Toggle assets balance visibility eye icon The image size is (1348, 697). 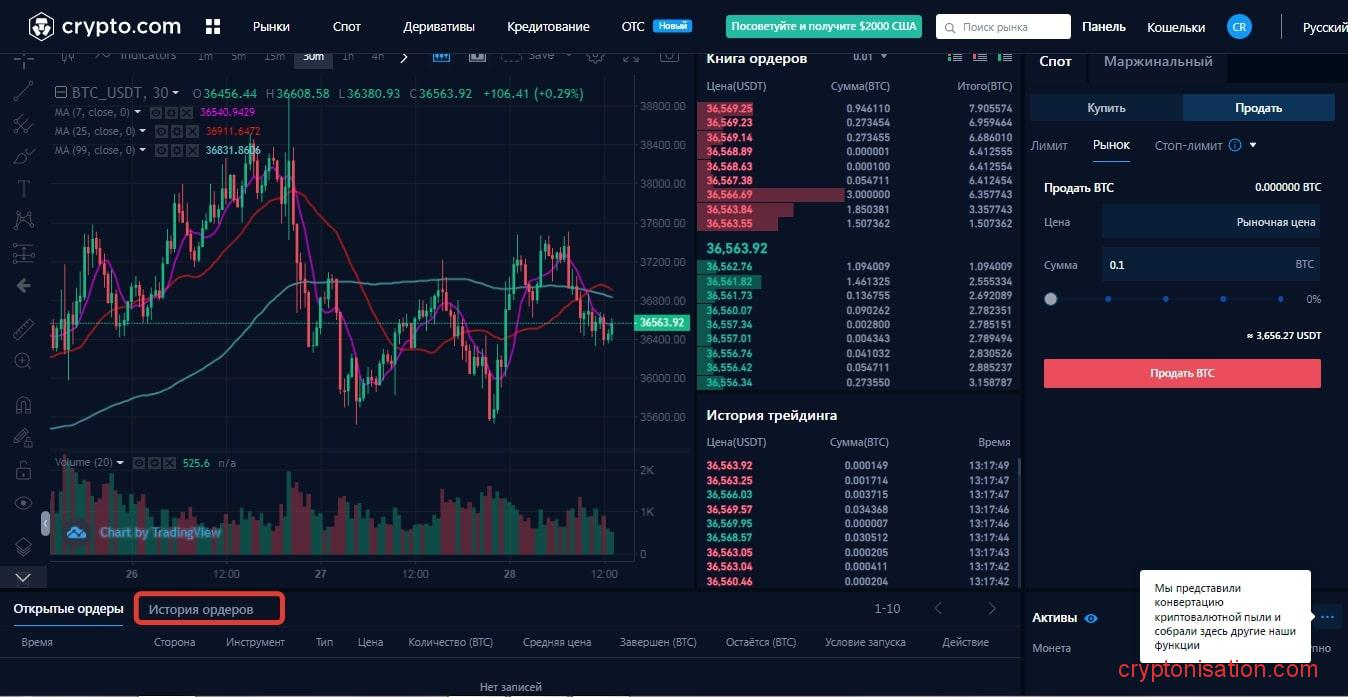tap(1091, 618)
